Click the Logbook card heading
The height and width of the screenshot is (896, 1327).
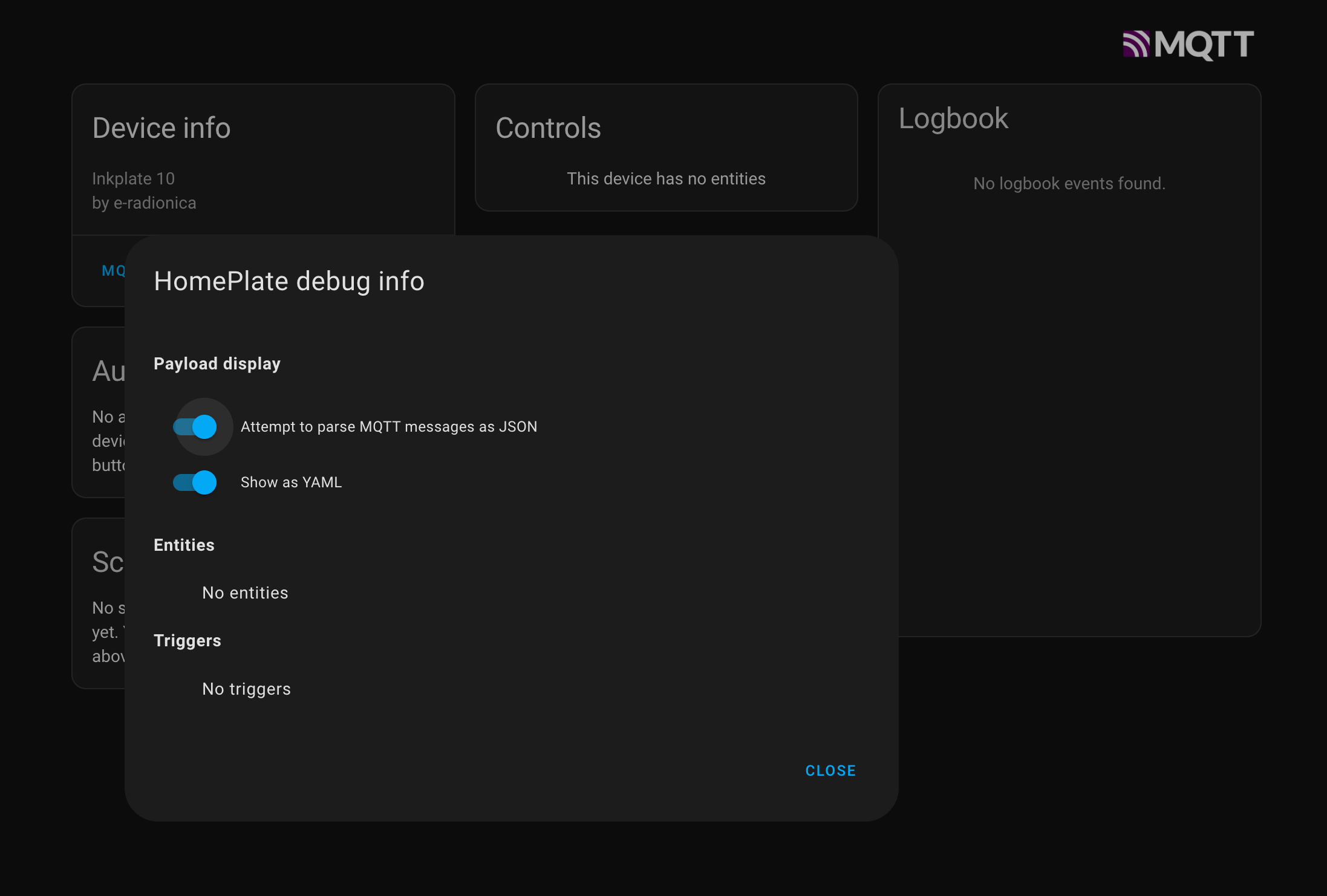(x=953, y=118)
